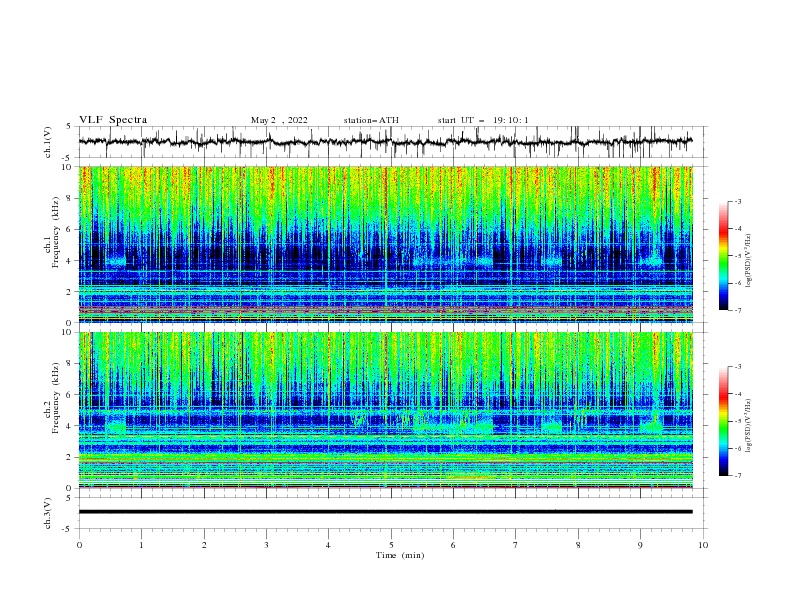Click the ch.2 spectrogram panel
Screen dimensions: 792x612
click(385, 410)
